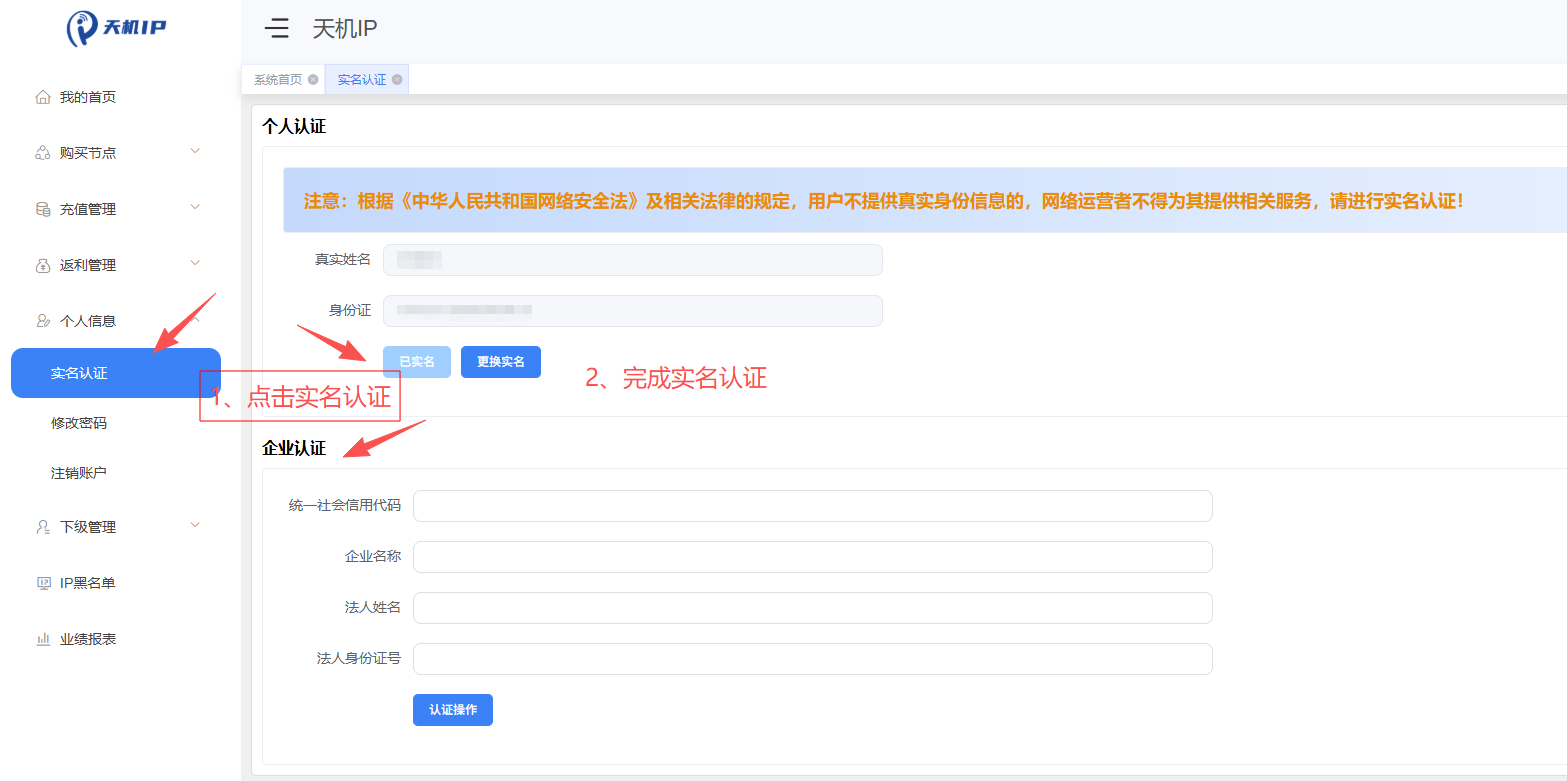The height and width of the screenshot is (781, 1567).
Task: Click the node icon beside 购买节点
Action: click(x=43, y=153)
